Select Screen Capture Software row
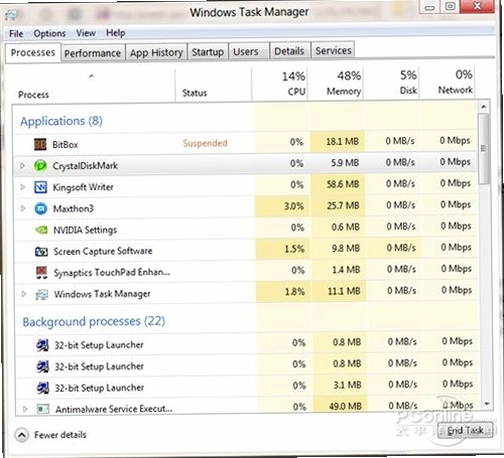This screenshot has height=458, width=504. click(x=247, y=250)
